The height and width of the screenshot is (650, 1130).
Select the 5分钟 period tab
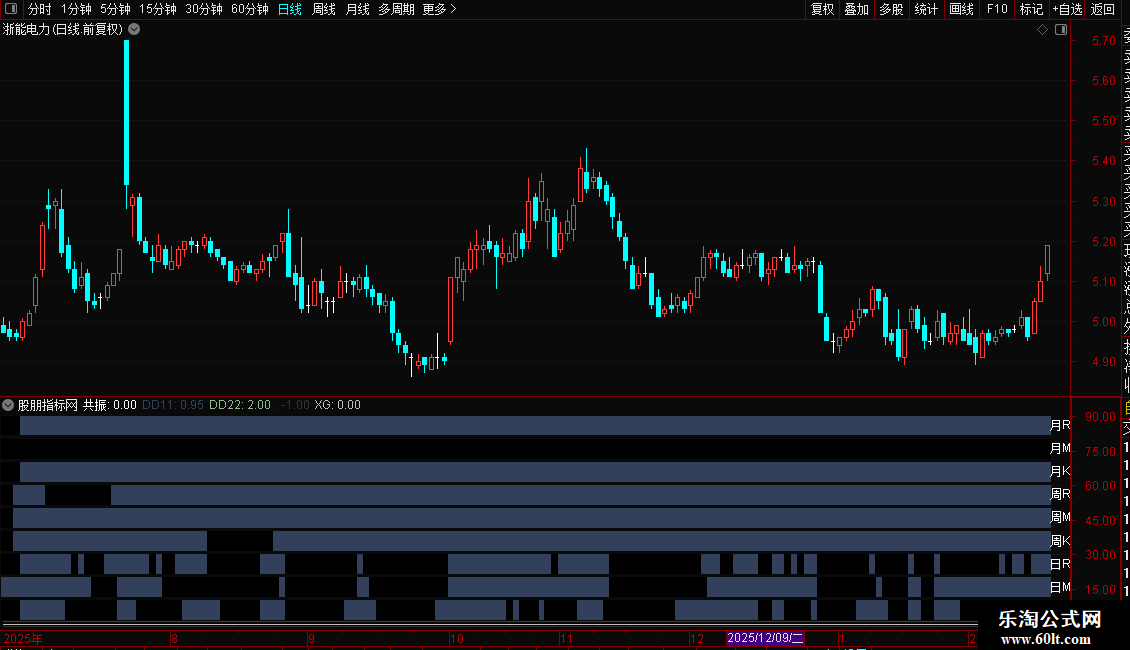[x=115, y=9]
